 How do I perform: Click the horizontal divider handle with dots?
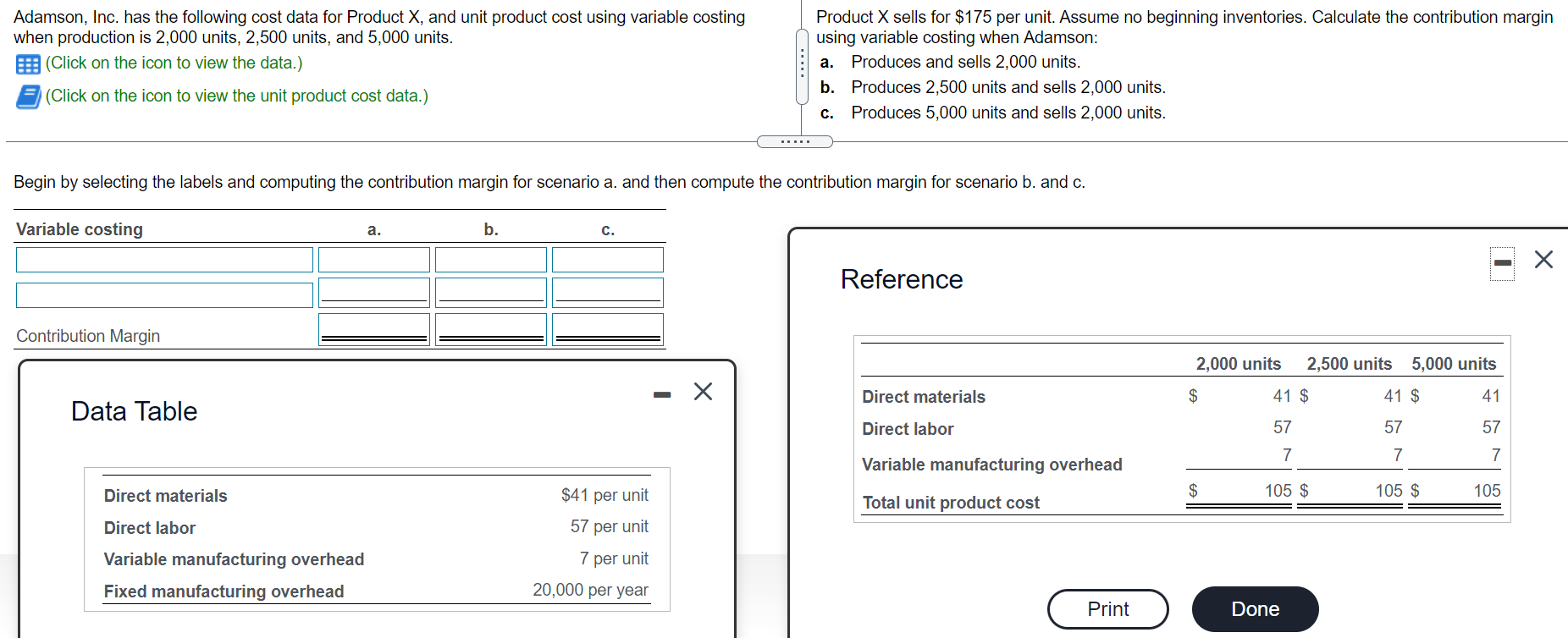point(794,141)
